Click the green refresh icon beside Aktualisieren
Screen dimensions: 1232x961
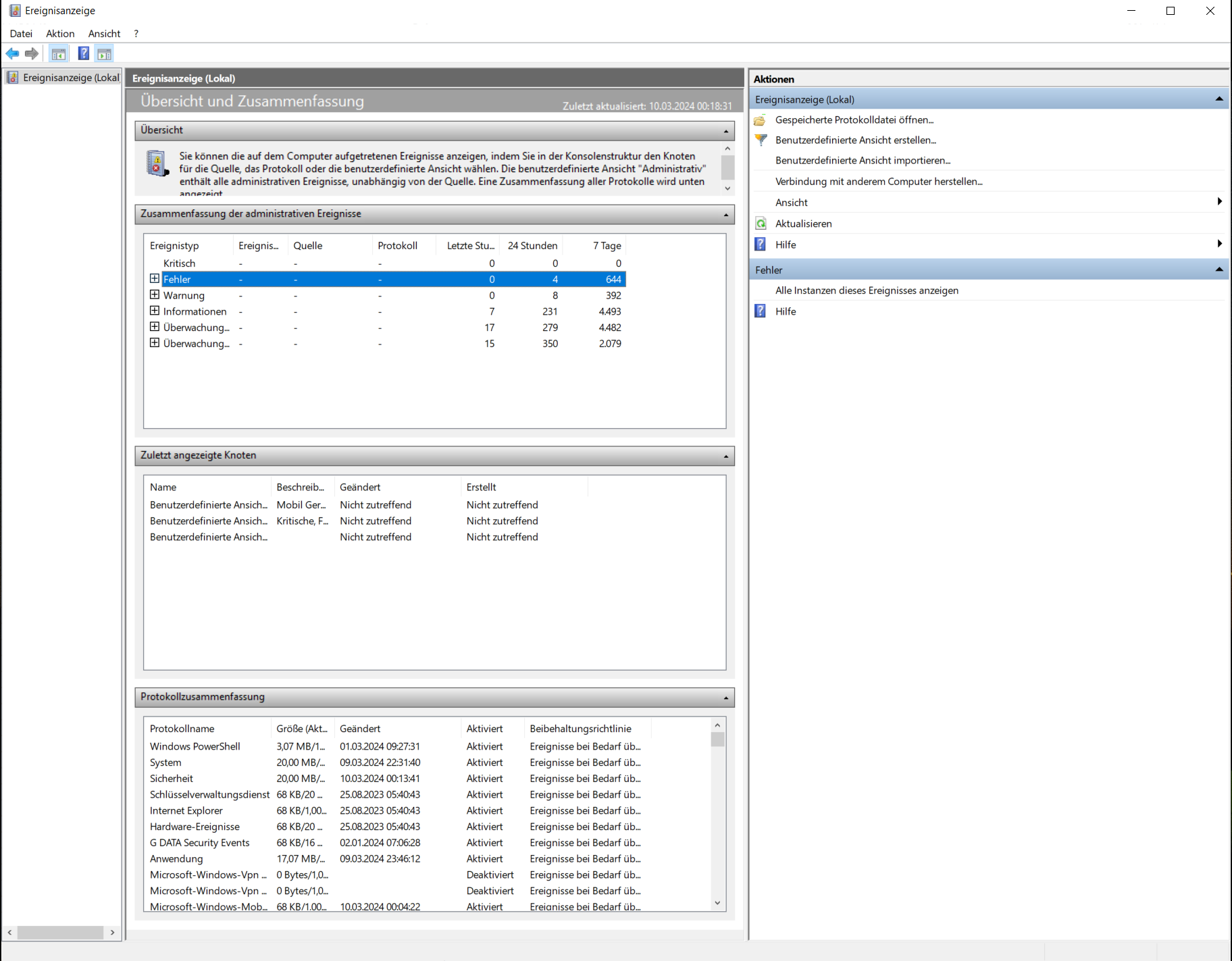(761, 224)
